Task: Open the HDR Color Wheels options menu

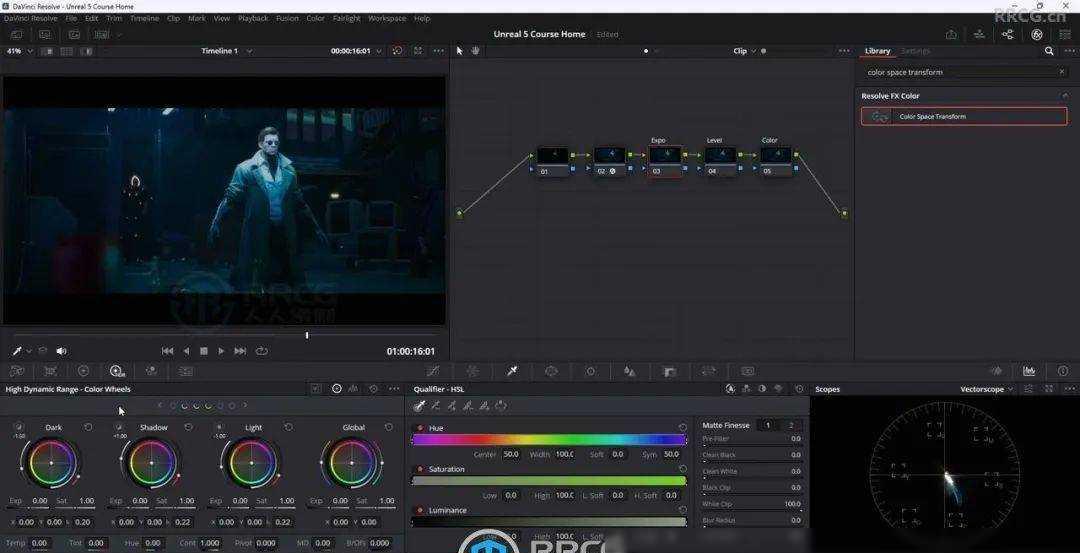Action: 394,389
